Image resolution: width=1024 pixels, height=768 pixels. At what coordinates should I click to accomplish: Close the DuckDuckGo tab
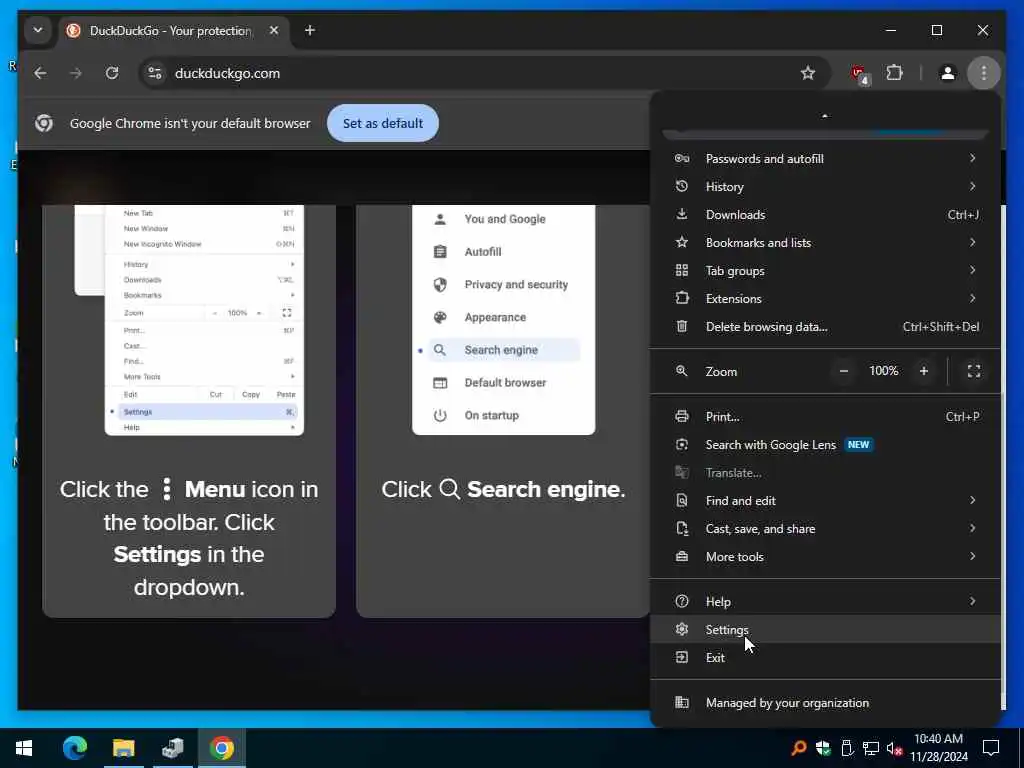pyautogui.click(x=274, y=31)
